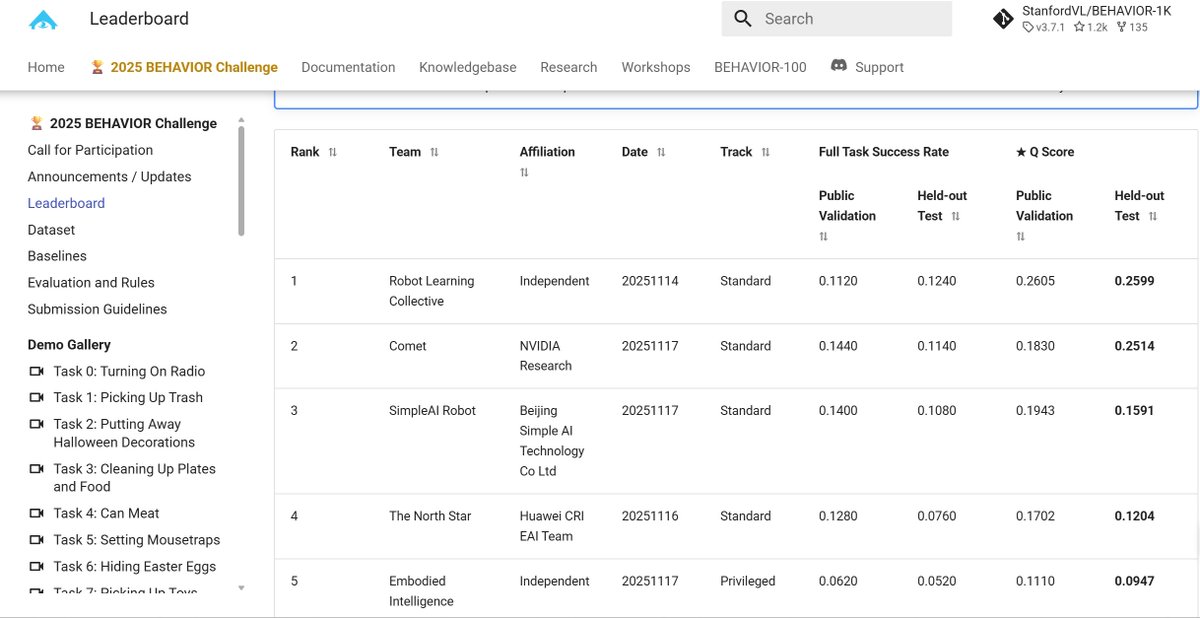Open Task 5: Setting Mousetraps demo
Viewport: 1200px width, 618px height.
coord(137,539)
